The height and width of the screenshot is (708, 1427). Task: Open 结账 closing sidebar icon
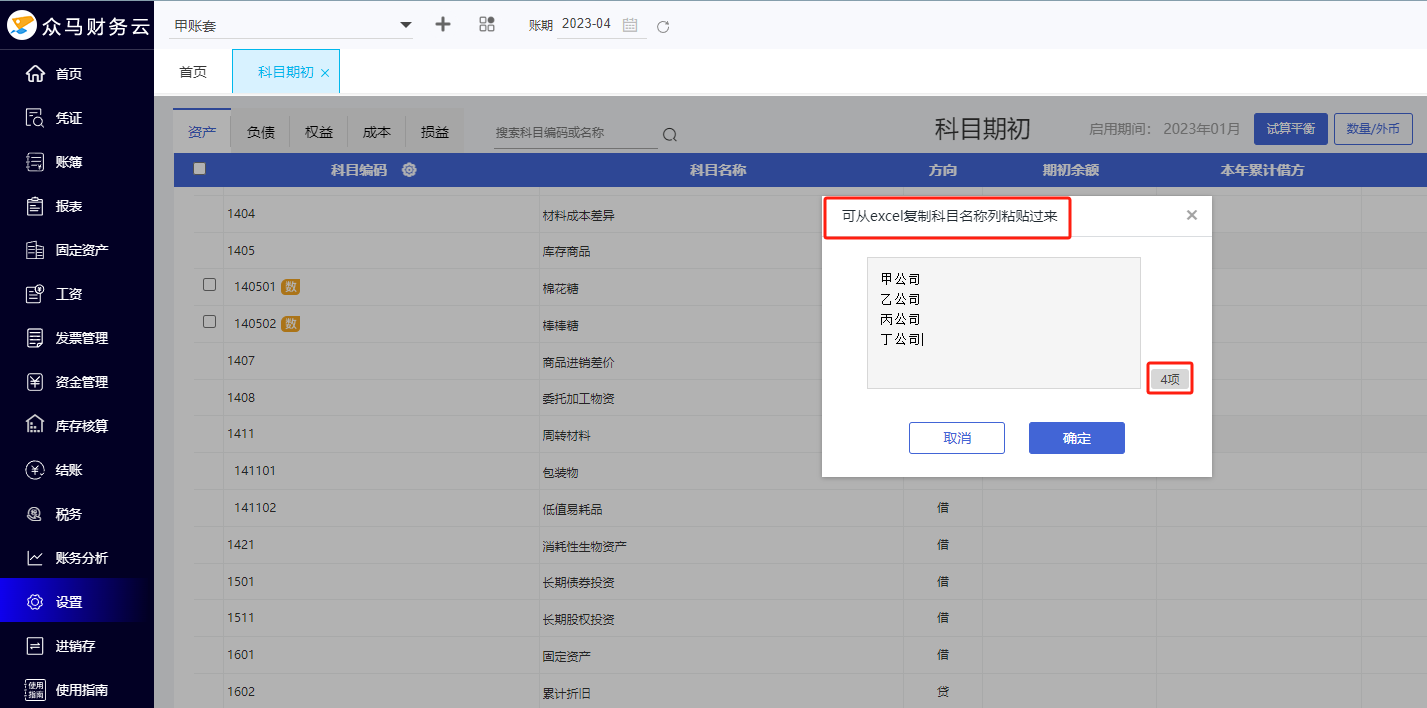click(35, 470)
